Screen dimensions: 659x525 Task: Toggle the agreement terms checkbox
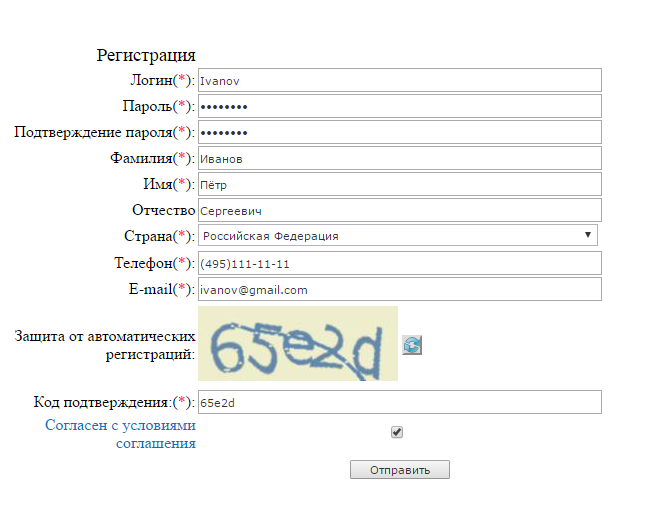397,432
